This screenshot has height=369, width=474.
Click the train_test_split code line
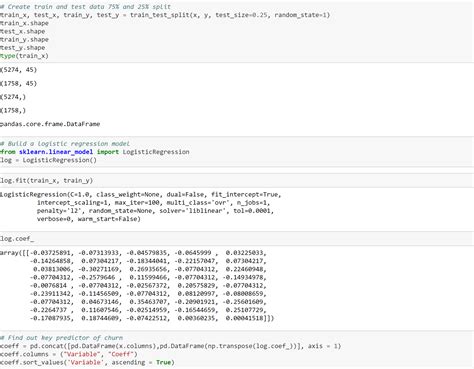click(165, 15)
